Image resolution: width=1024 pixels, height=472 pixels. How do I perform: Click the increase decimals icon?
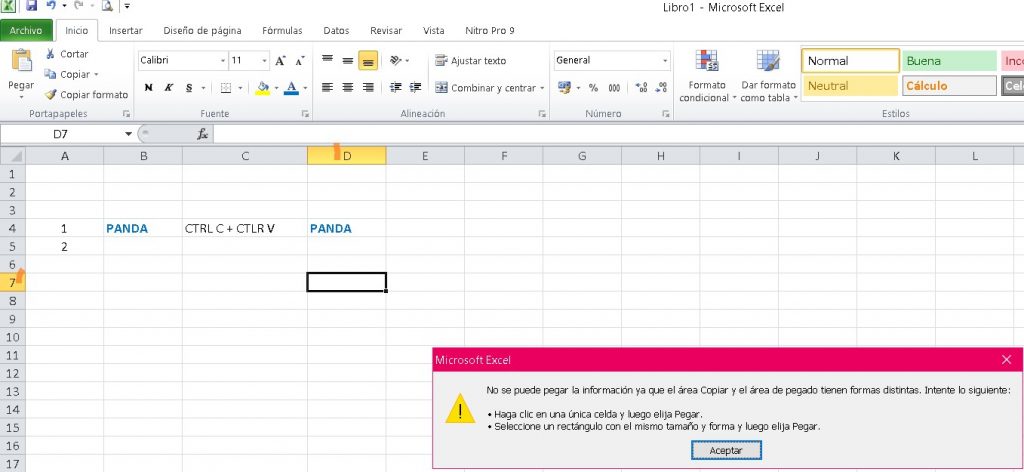[641, 87]
